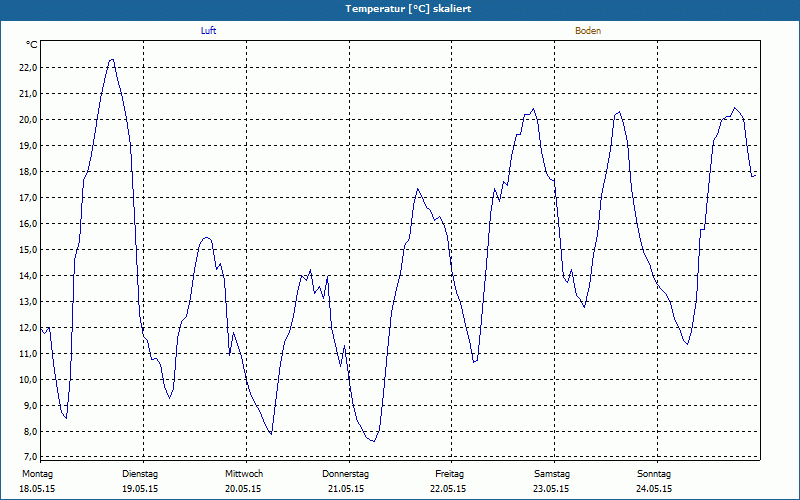Click the 'Luft' legend label
The height and width of the screenshot is (500, 800).
pyautogui.click(x=208, y=31)
